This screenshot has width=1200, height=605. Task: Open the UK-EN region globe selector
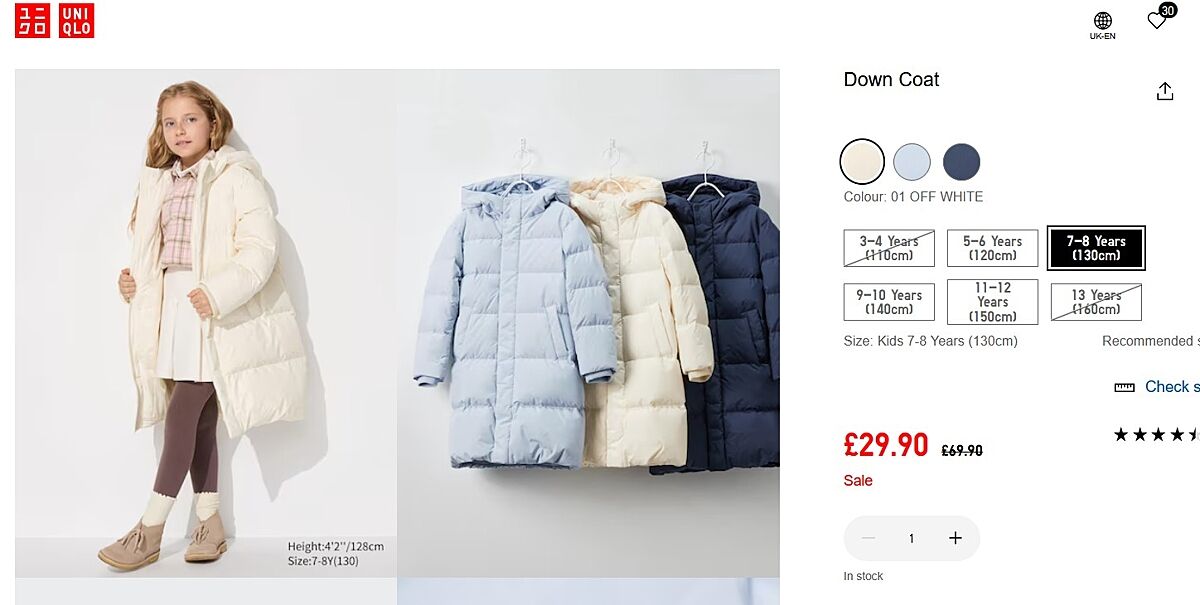click(1103, 25)
